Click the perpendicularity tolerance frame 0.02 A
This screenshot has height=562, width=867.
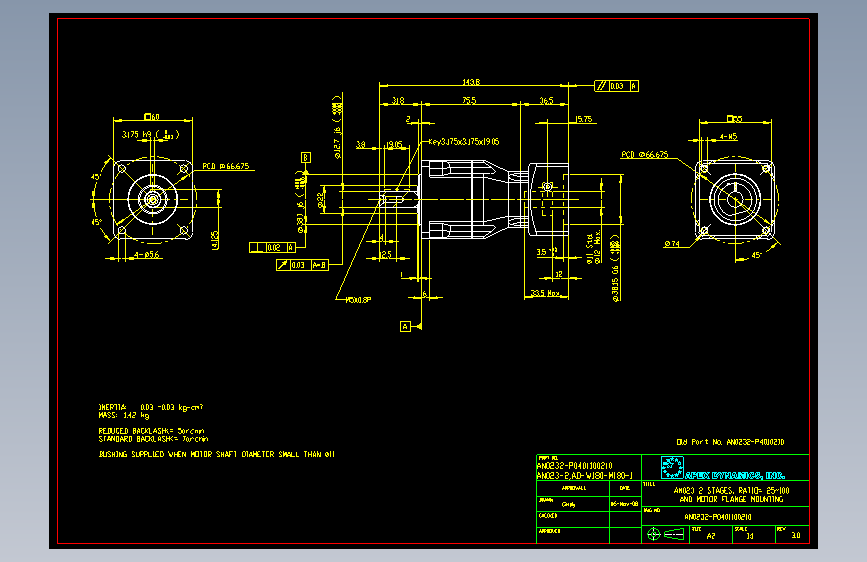coord(272,247)
